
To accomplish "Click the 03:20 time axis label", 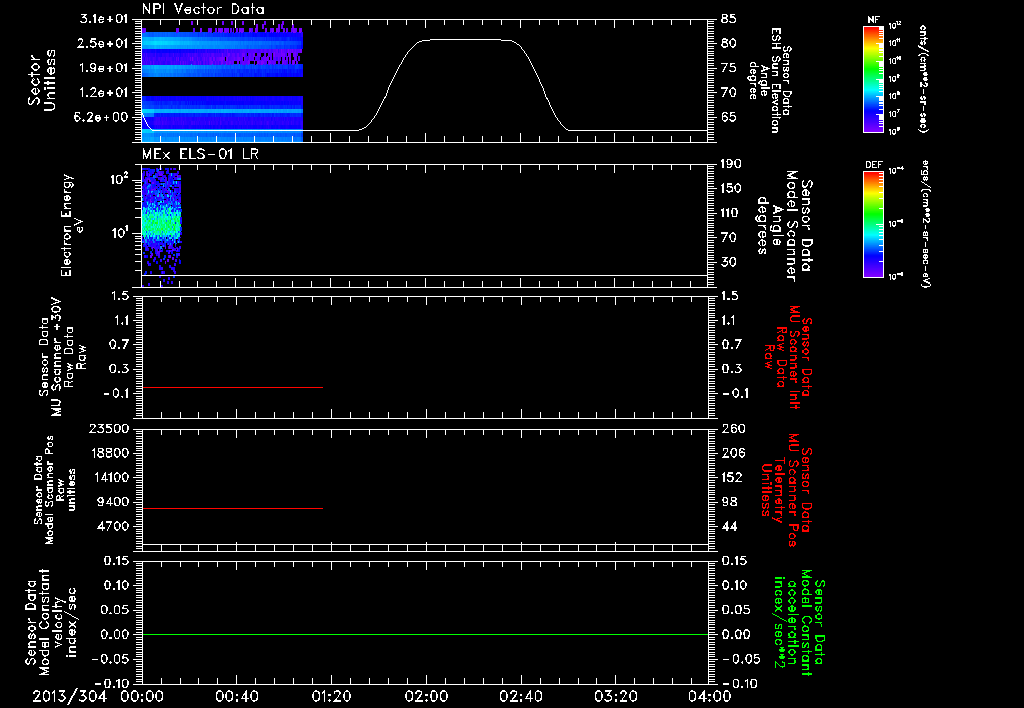I will point(615,697).
